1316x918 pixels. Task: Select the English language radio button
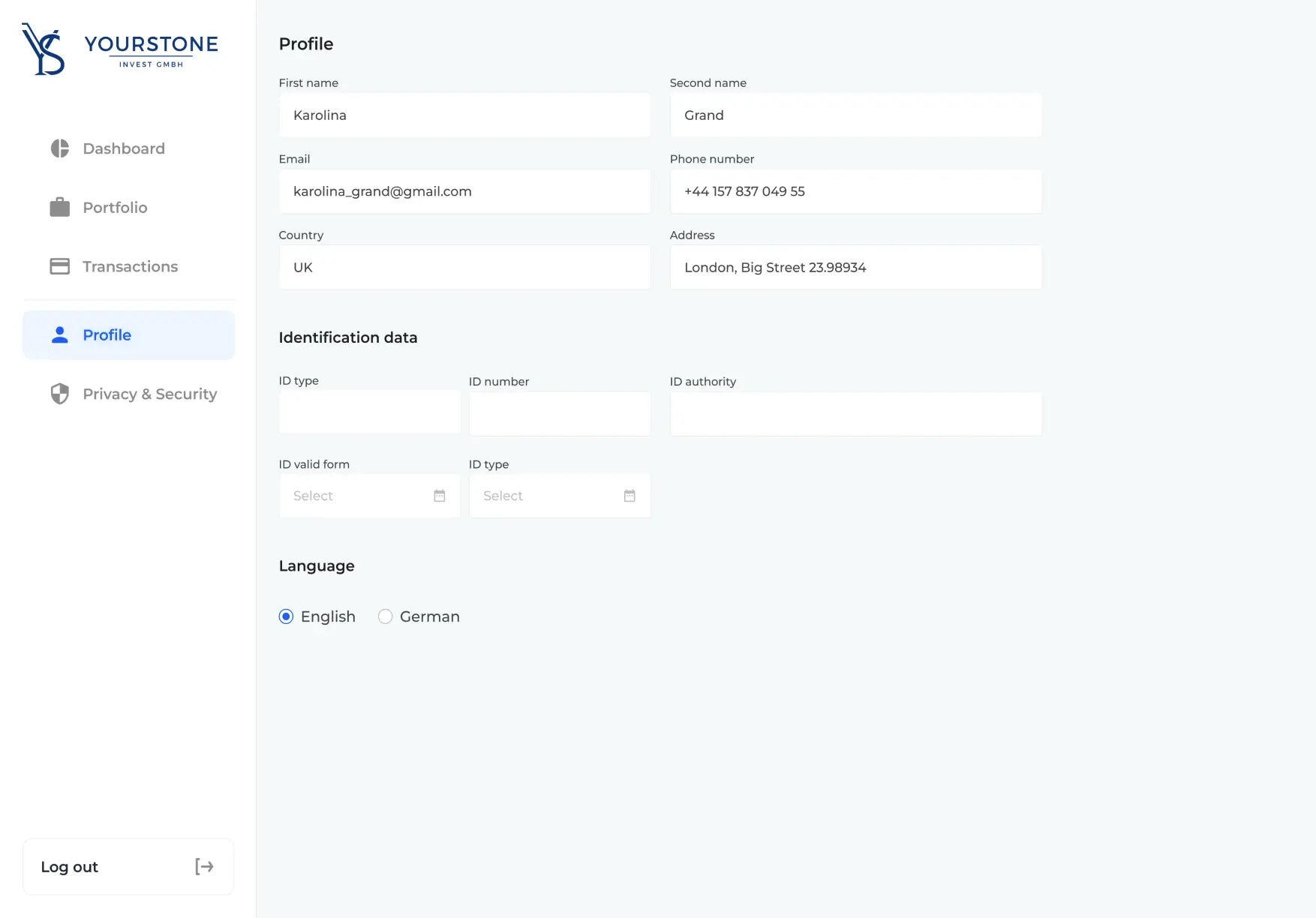[x=286, y=616]
